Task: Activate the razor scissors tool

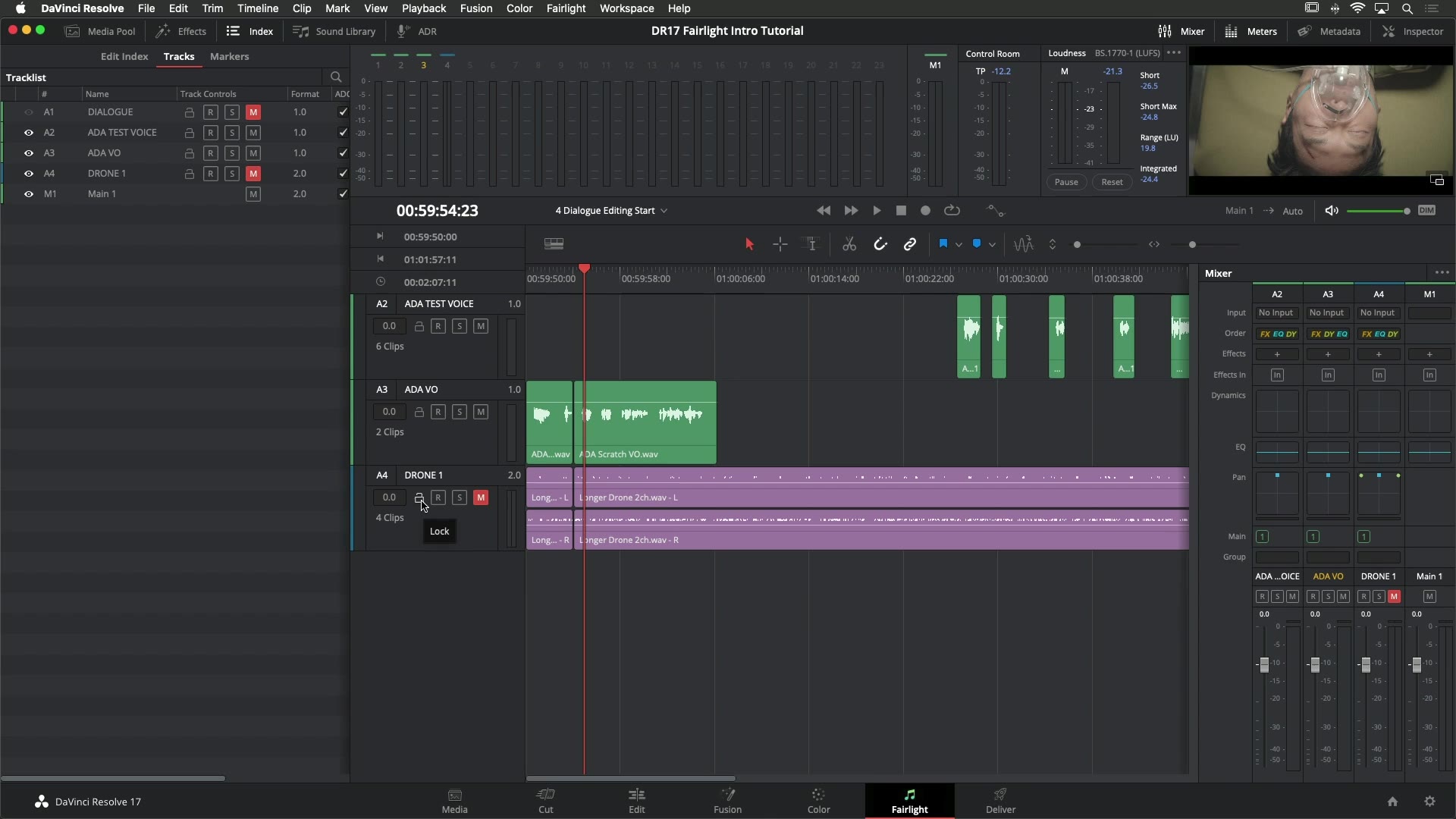Action: pos(849,244)
